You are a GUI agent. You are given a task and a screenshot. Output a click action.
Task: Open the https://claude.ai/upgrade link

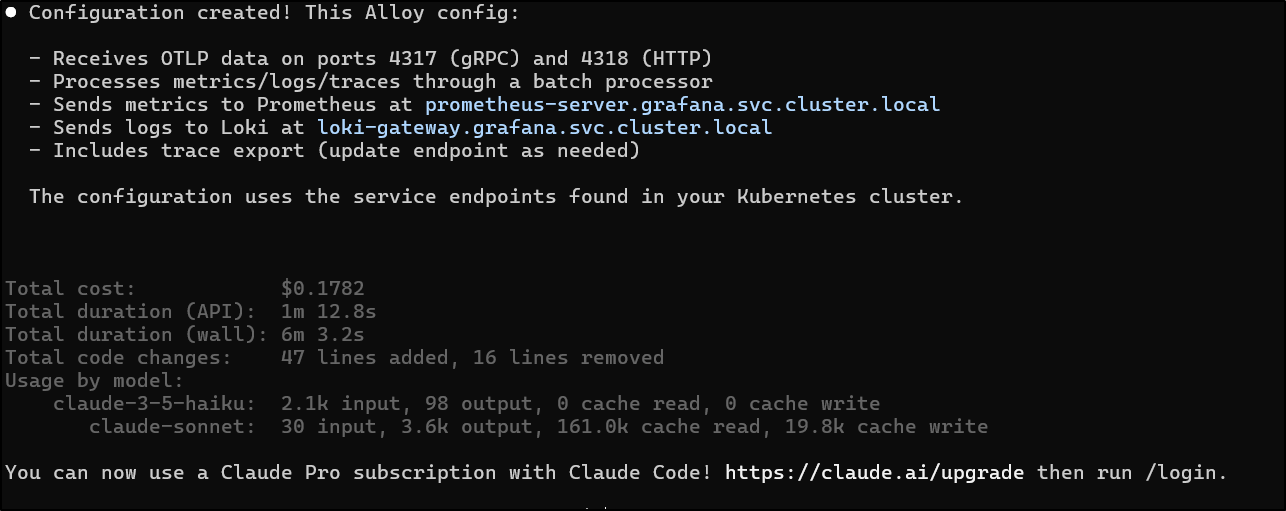(875, 472)
